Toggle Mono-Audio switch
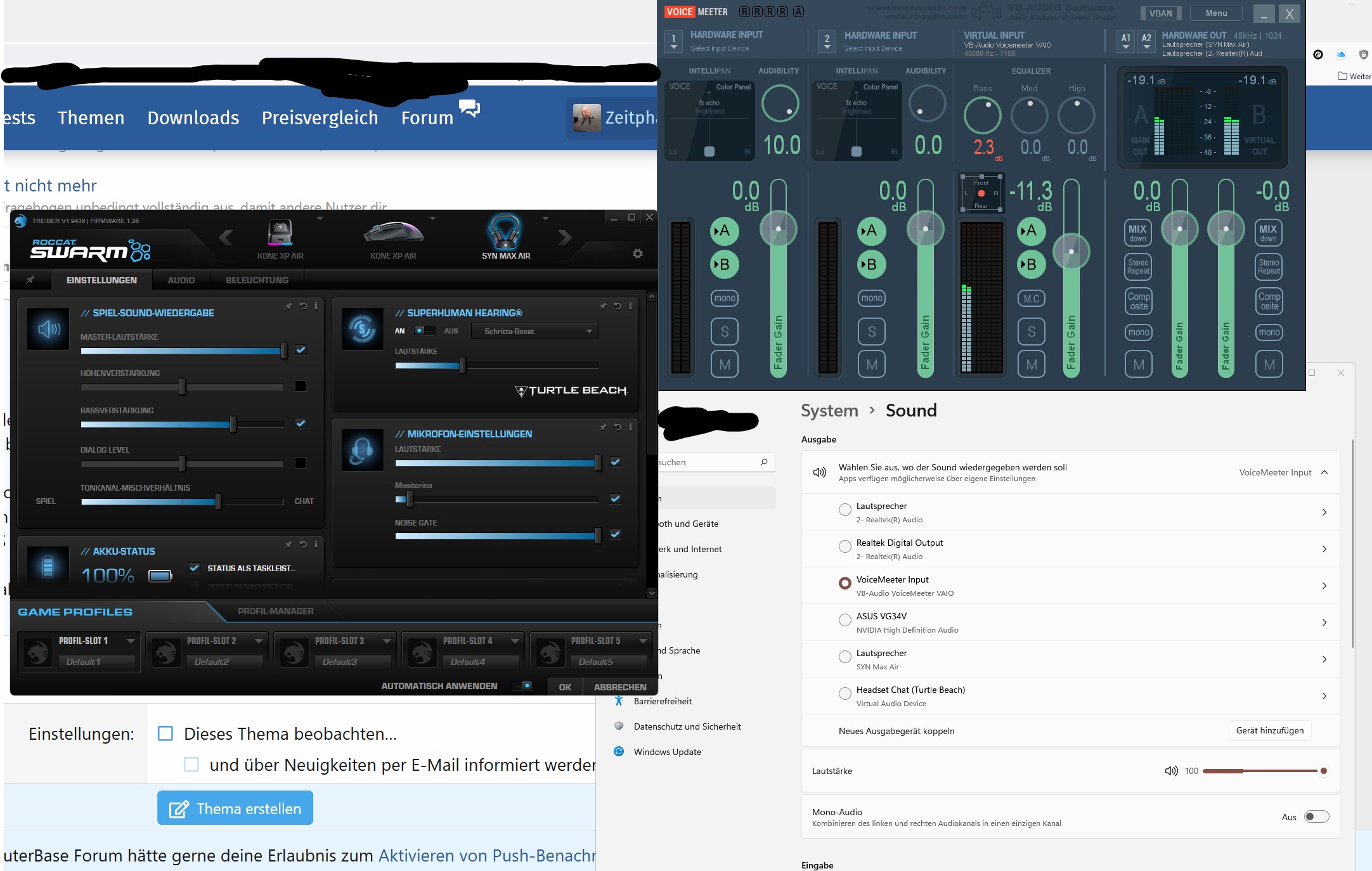The height and width of the screenshot is (871, 1372). [1316, 816]
